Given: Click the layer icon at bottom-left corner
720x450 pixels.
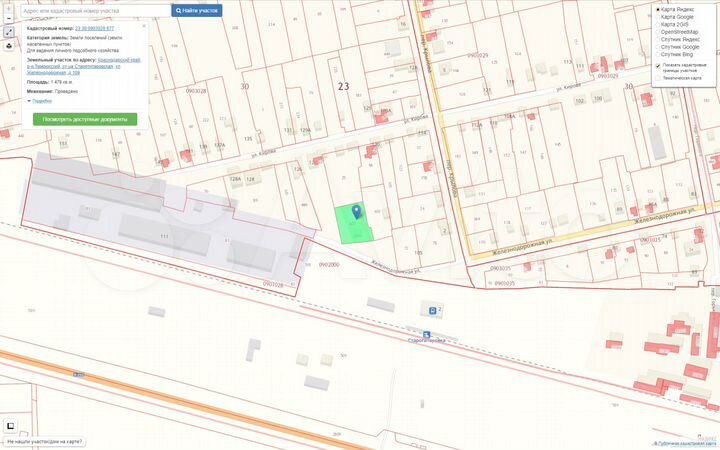Looking at the screenshot, I should pos(11,425).
